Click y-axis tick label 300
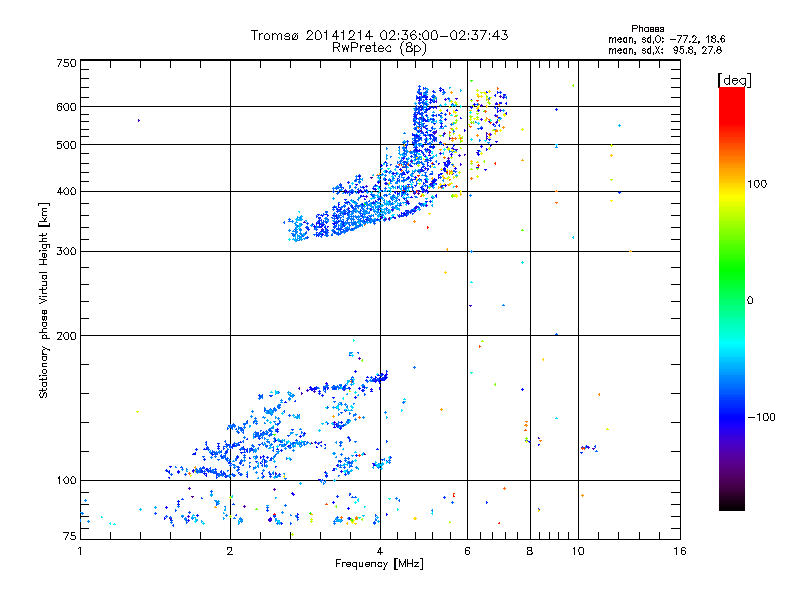The height and width of the screenshot is (600, 800). coord(66,252)
